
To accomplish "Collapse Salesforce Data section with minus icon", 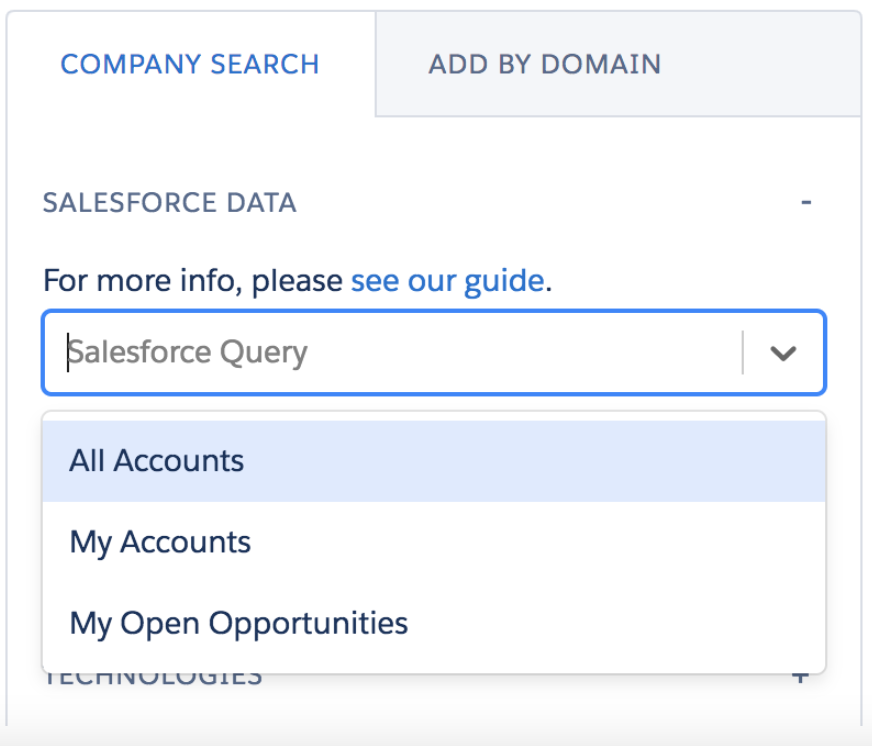I will click(x=806, y=202).
